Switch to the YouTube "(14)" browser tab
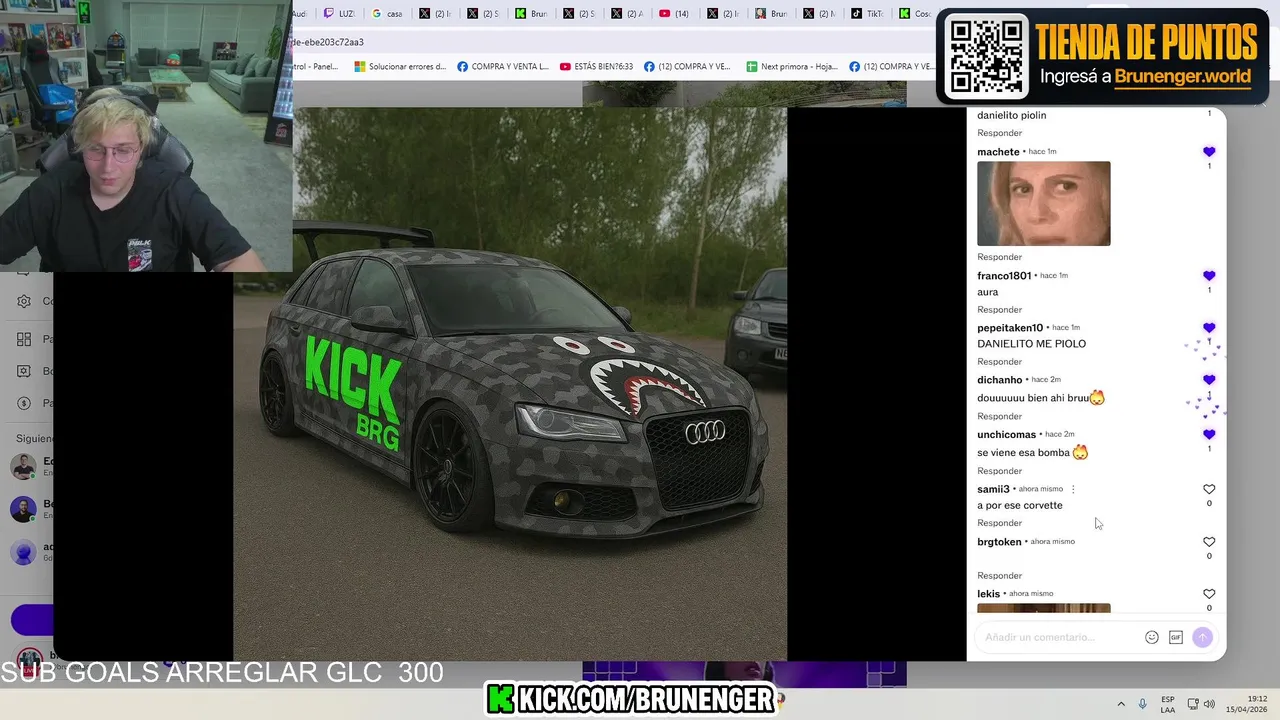Viewport: 1280px width, 720px height. [x=675, y=14]
